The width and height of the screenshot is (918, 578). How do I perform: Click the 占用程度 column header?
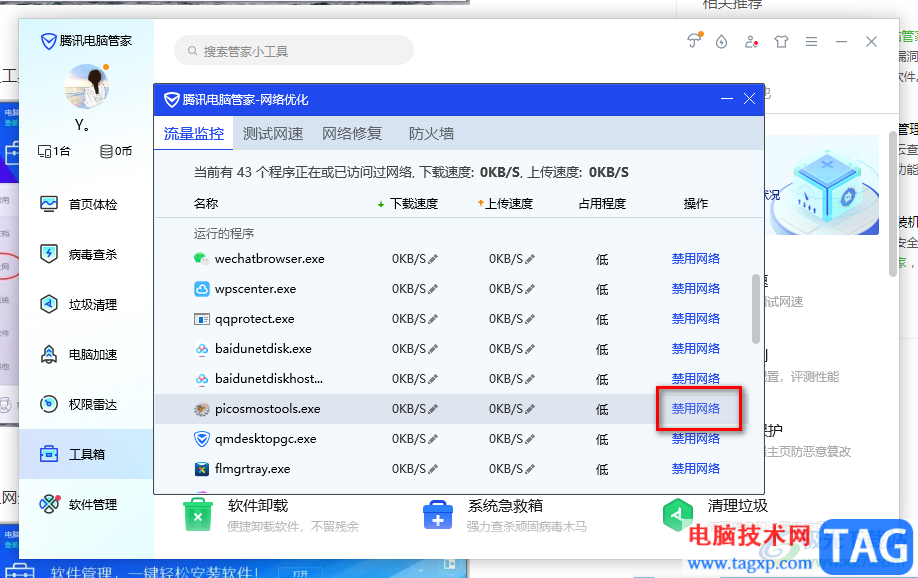point(602,204)
